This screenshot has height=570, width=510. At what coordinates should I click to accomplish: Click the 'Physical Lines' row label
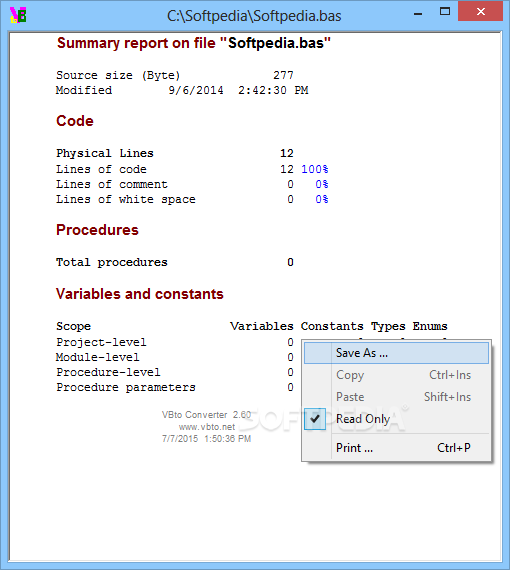pos(105,153)
